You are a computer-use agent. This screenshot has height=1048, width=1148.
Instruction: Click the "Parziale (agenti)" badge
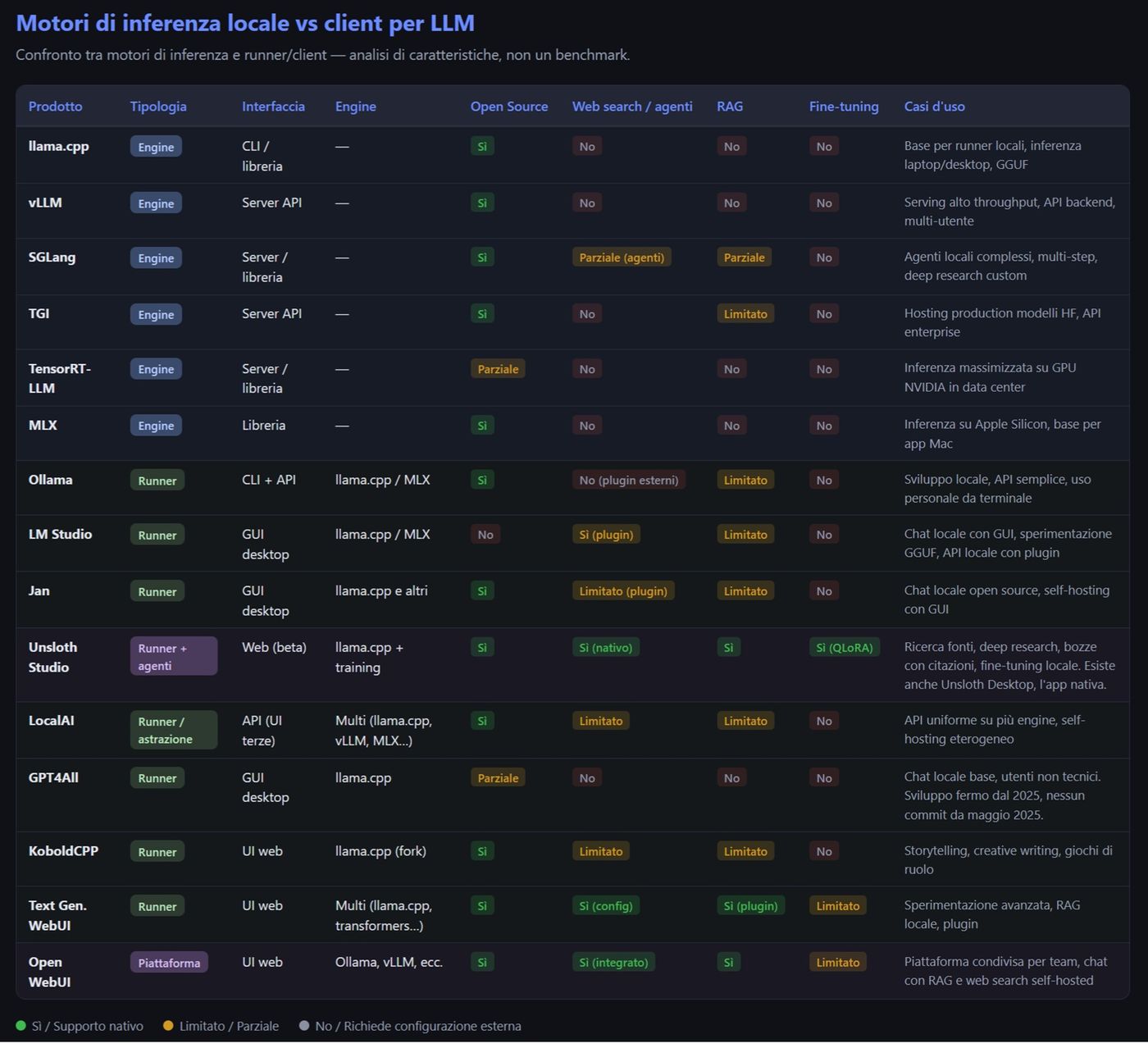click(x=622, y=257)
